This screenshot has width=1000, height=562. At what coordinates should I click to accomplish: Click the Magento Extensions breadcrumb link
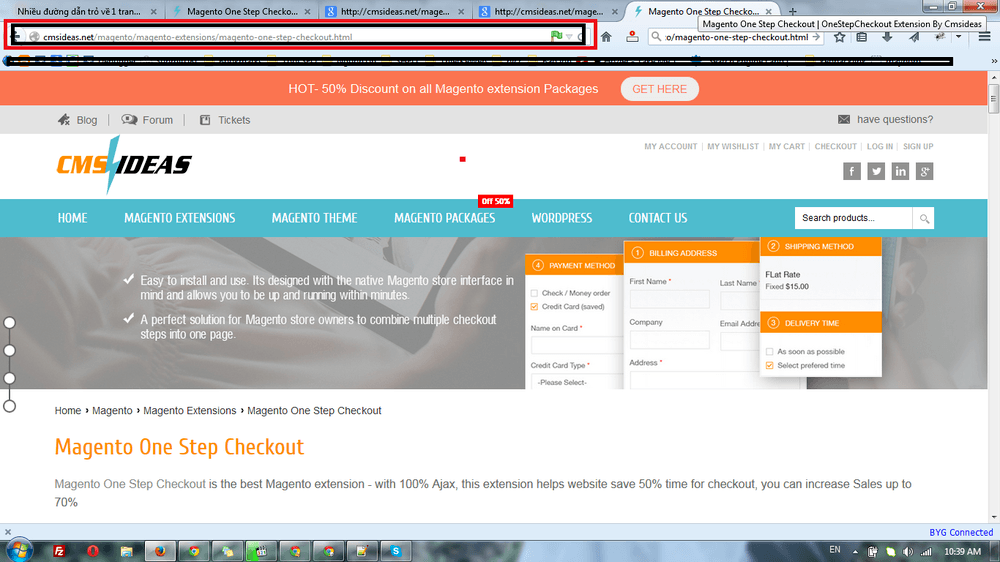tap(189, 411)
